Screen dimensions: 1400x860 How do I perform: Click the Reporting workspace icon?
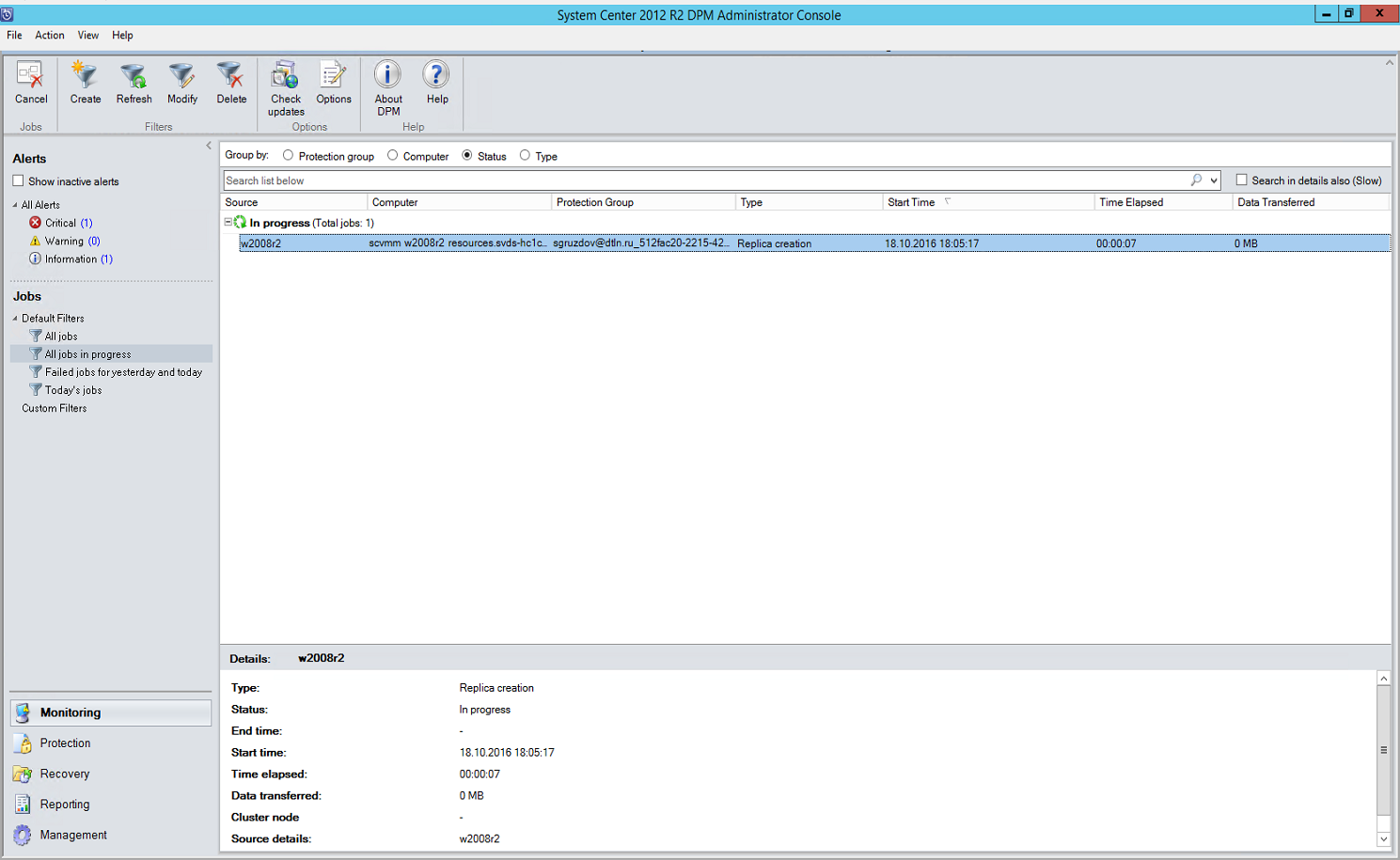point(23,805)
